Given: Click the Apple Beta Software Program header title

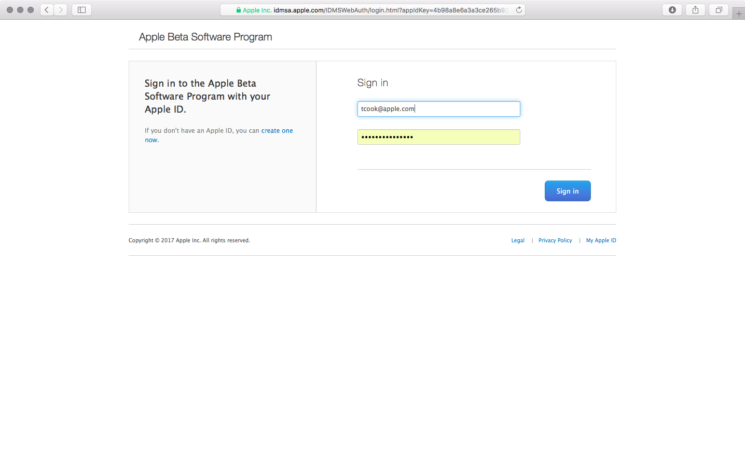Looking at the screenshot, I should (x=205, y=37).
